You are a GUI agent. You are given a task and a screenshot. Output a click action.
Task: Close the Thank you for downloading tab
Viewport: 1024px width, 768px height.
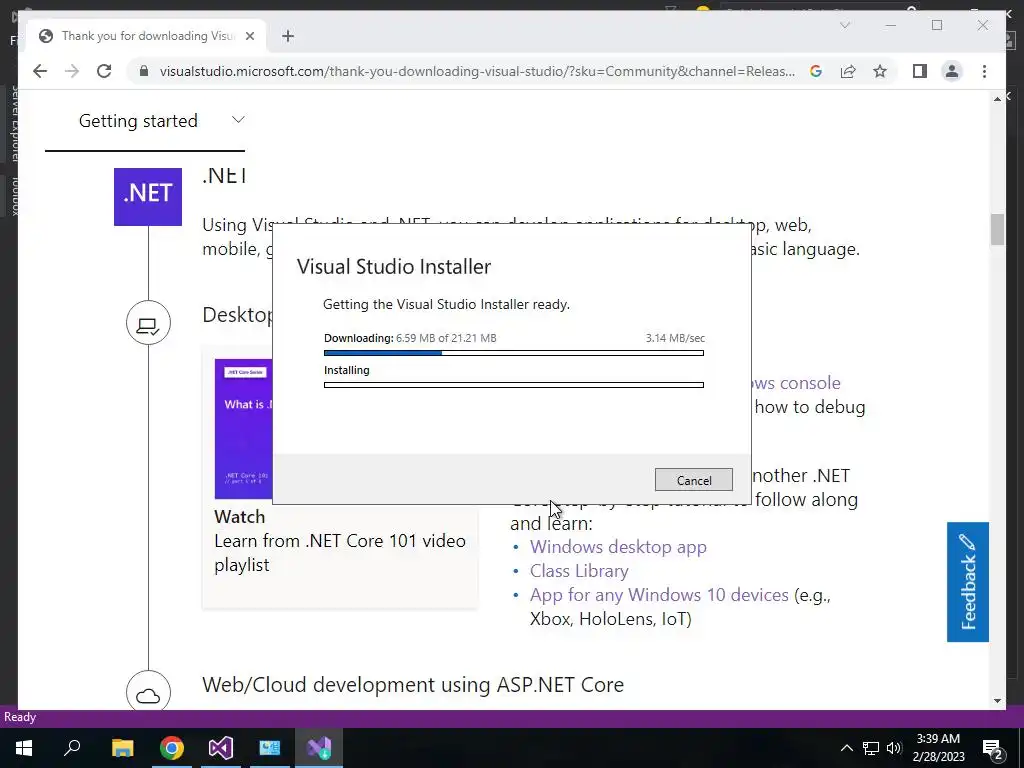249,36
